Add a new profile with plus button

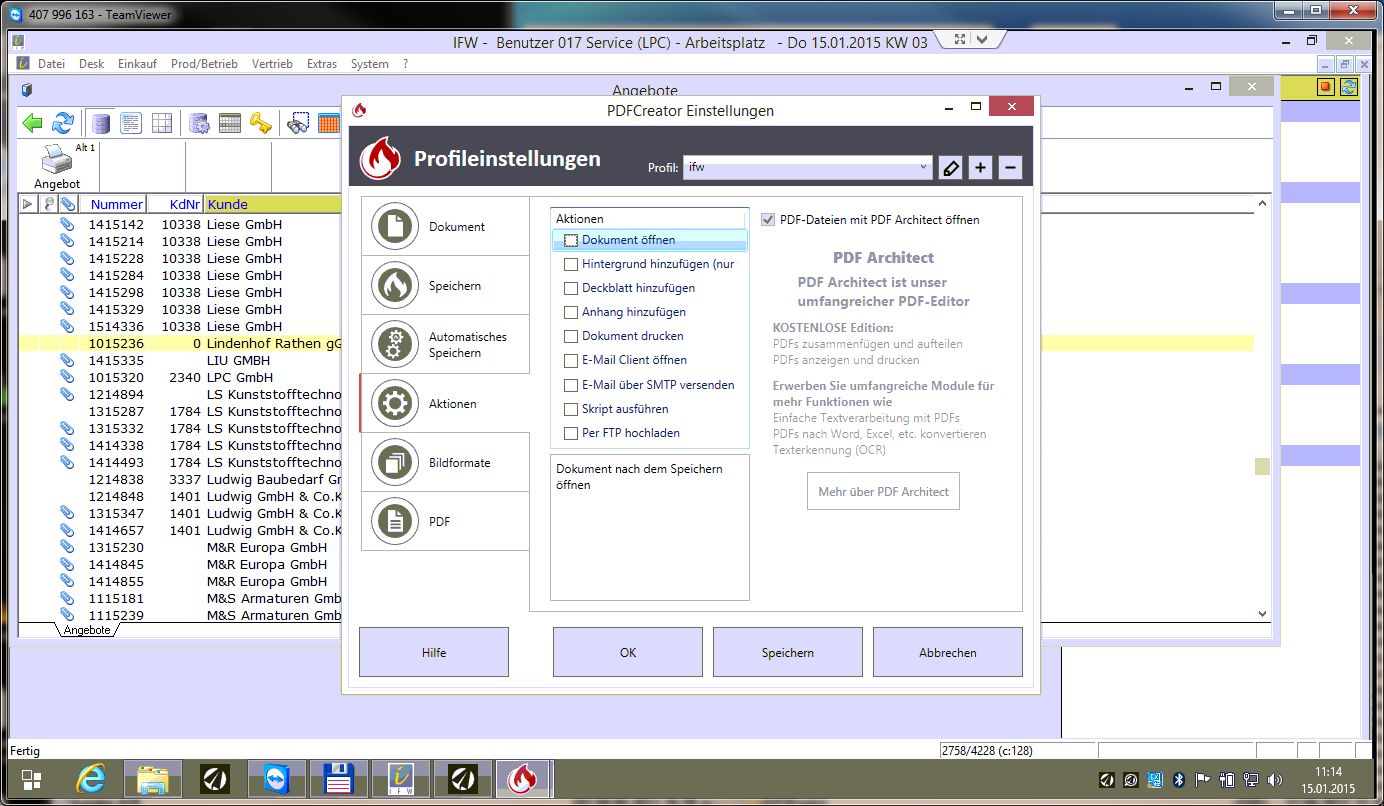click(x=980, y=168)
